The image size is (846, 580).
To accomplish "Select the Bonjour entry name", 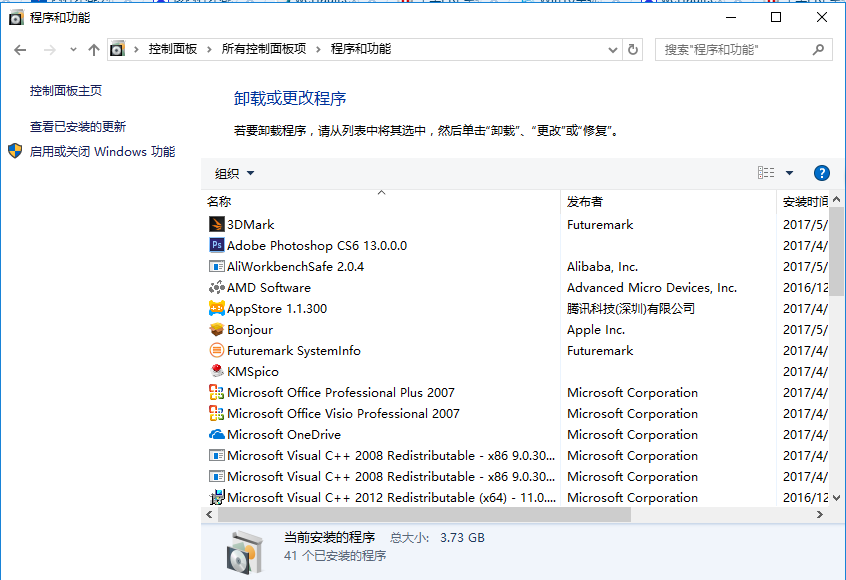I will pyautogui.click(x=250, y=330).
